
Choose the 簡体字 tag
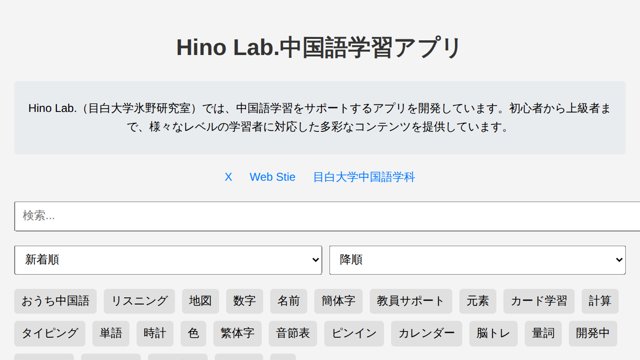point(338,301)
